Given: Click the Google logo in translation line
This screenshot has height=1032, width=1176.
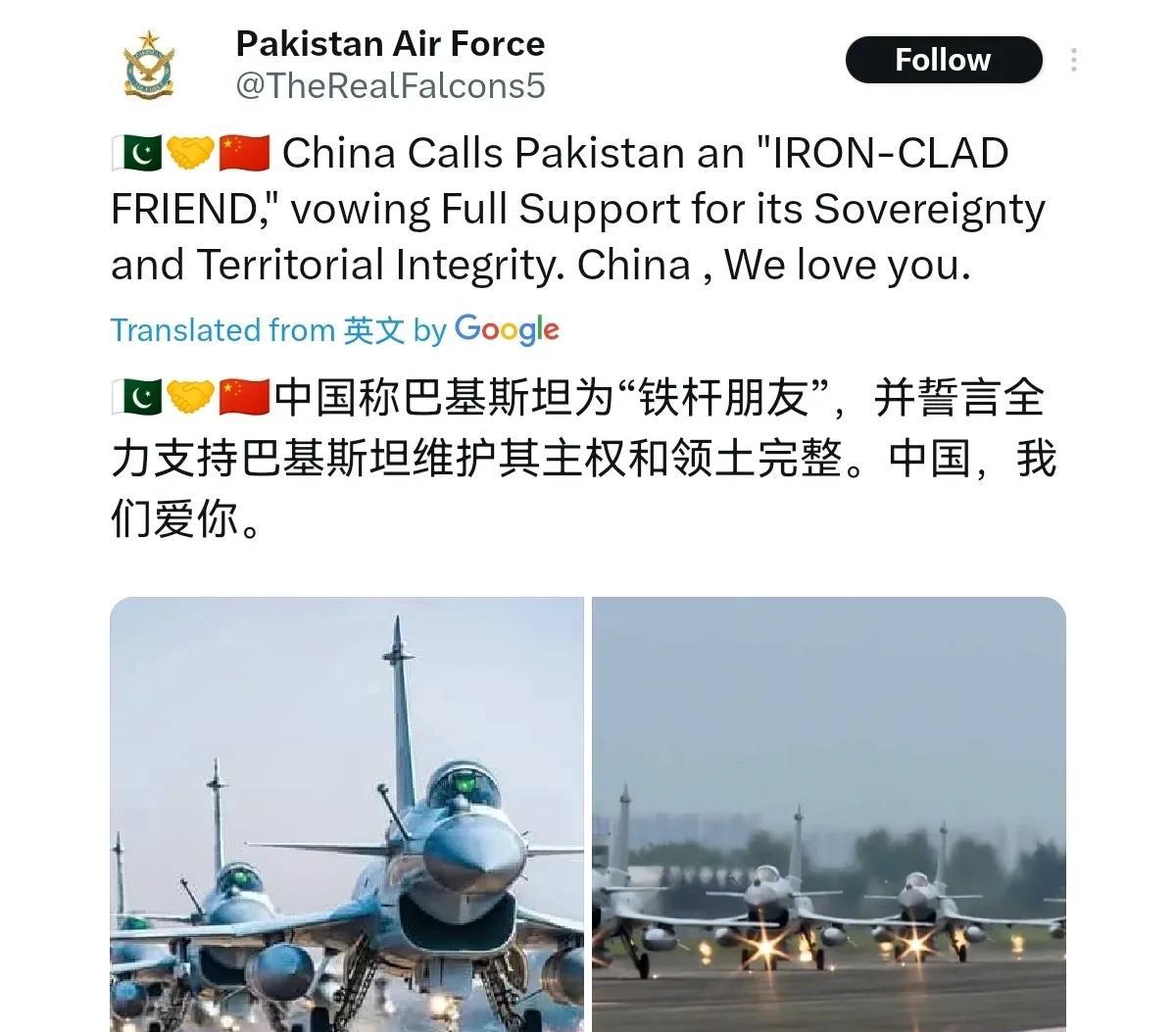Looking at the screenshot, I should (x=507, y=330).
